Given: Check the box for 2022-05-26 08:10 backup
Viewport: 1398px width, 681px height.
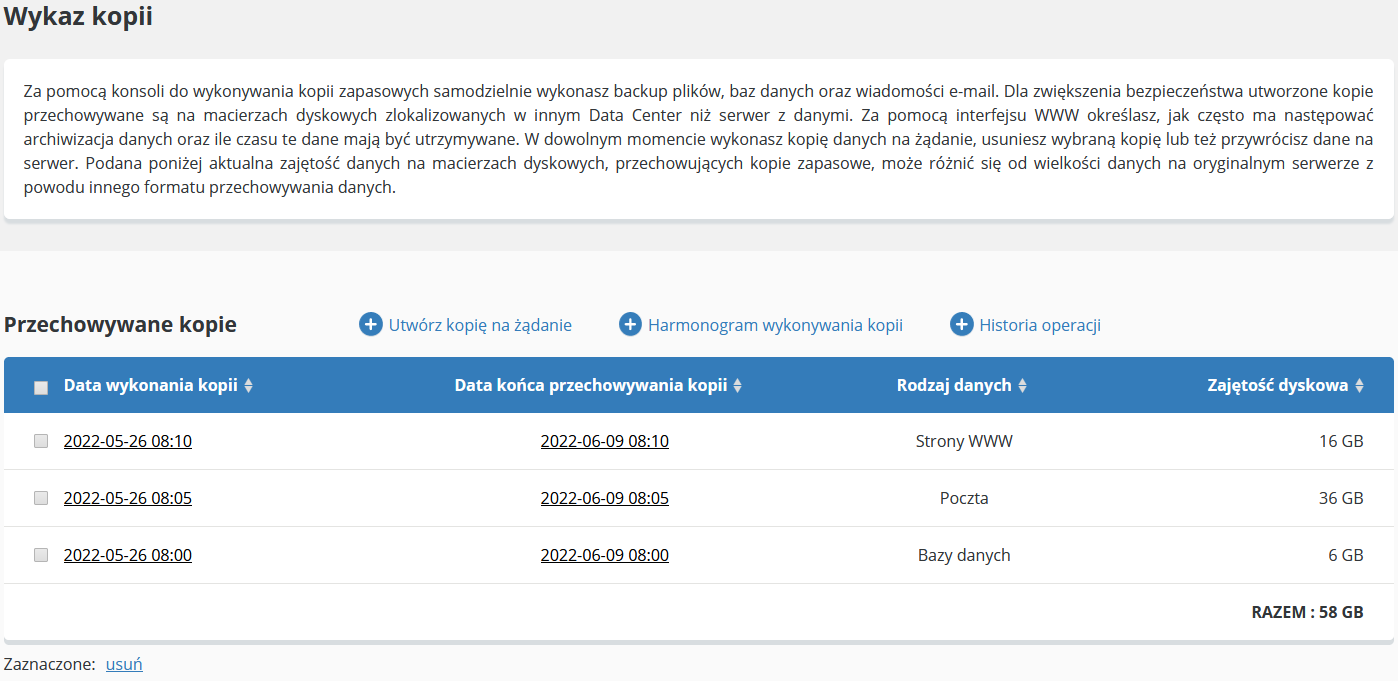Looking at the screenshot, I should pos(41,441).
